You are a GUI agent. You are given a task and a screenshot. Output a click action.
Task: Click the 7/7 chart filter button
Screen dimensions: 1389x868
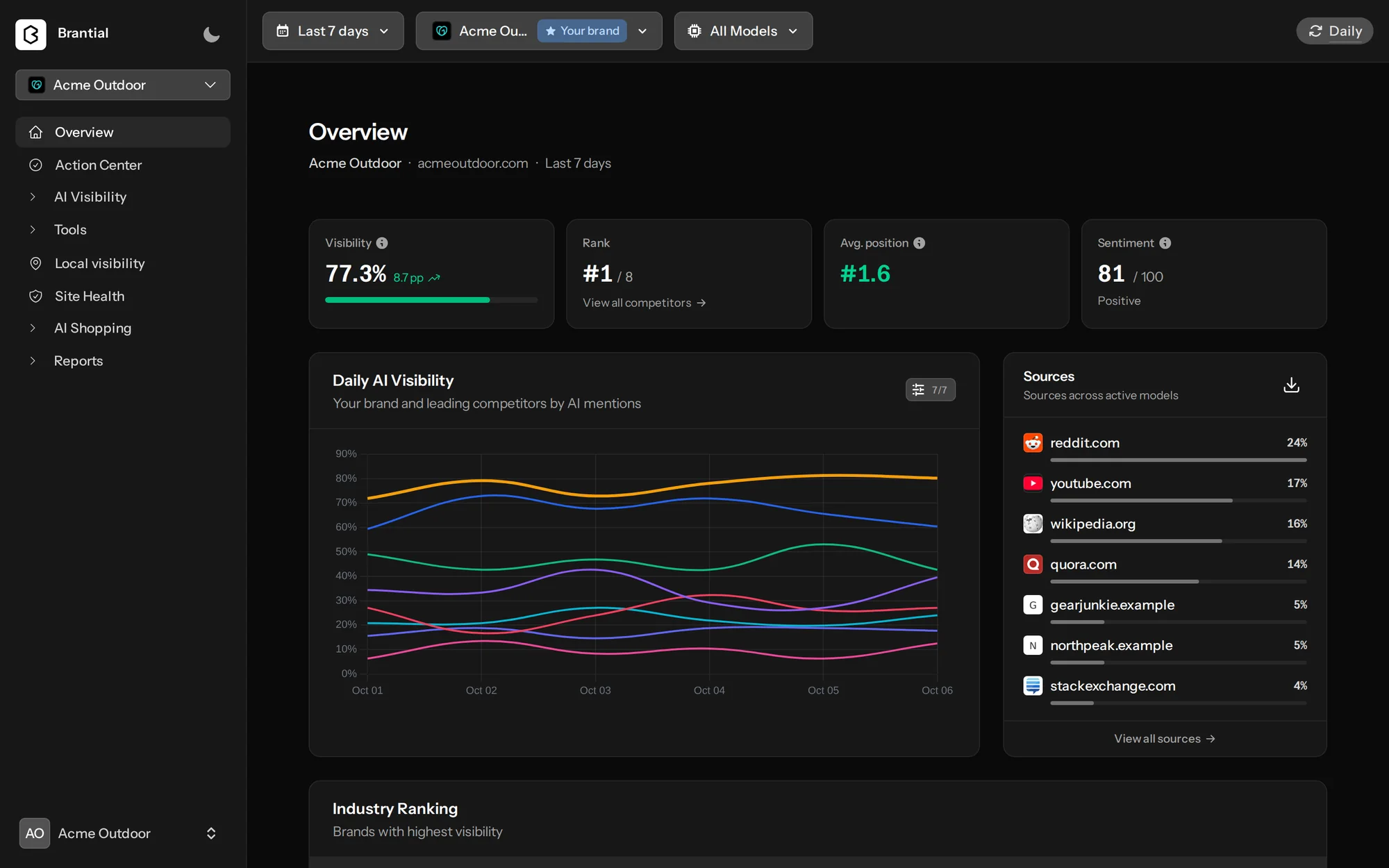coord(930,390)
